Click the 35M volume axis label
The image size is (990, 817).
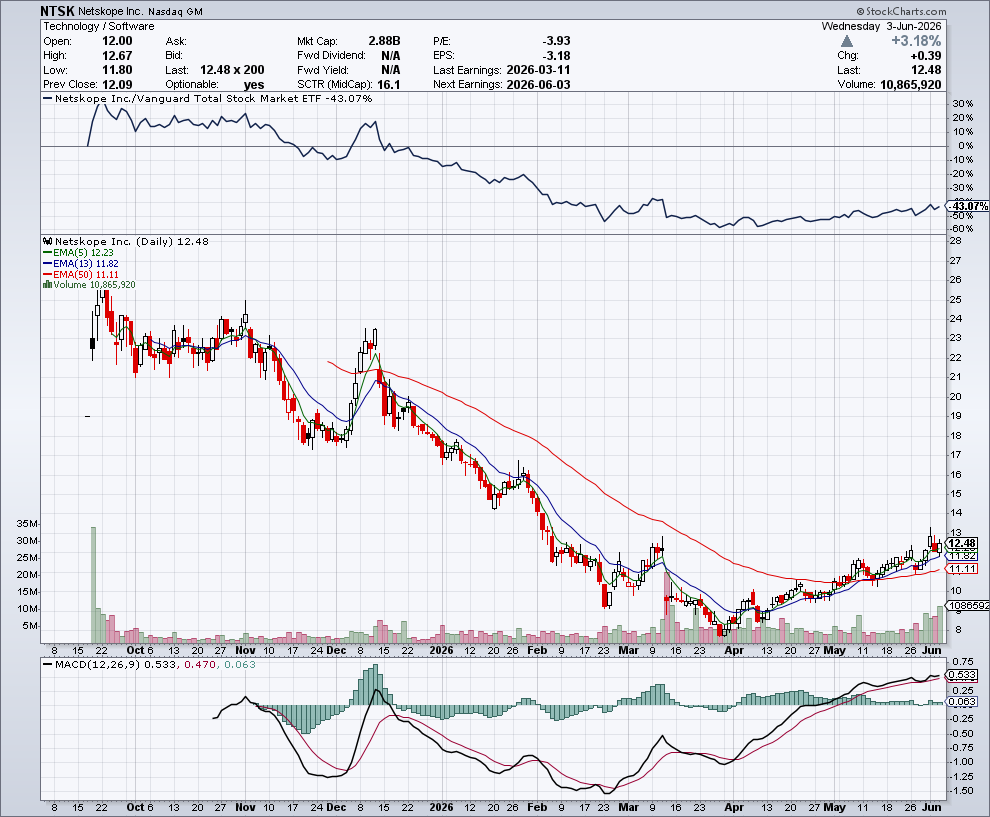27,523
